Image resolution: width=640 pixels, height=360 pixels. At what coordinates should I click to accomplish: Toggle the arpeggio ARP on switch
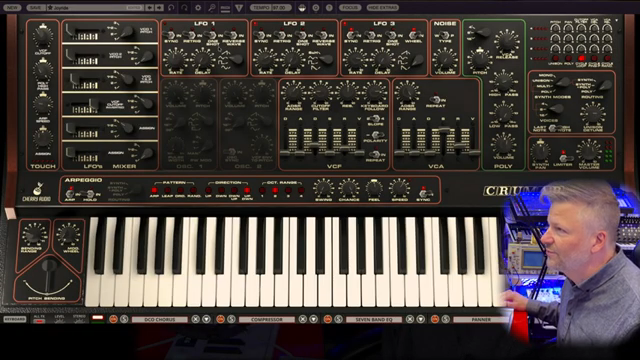(x=70, y=193)
